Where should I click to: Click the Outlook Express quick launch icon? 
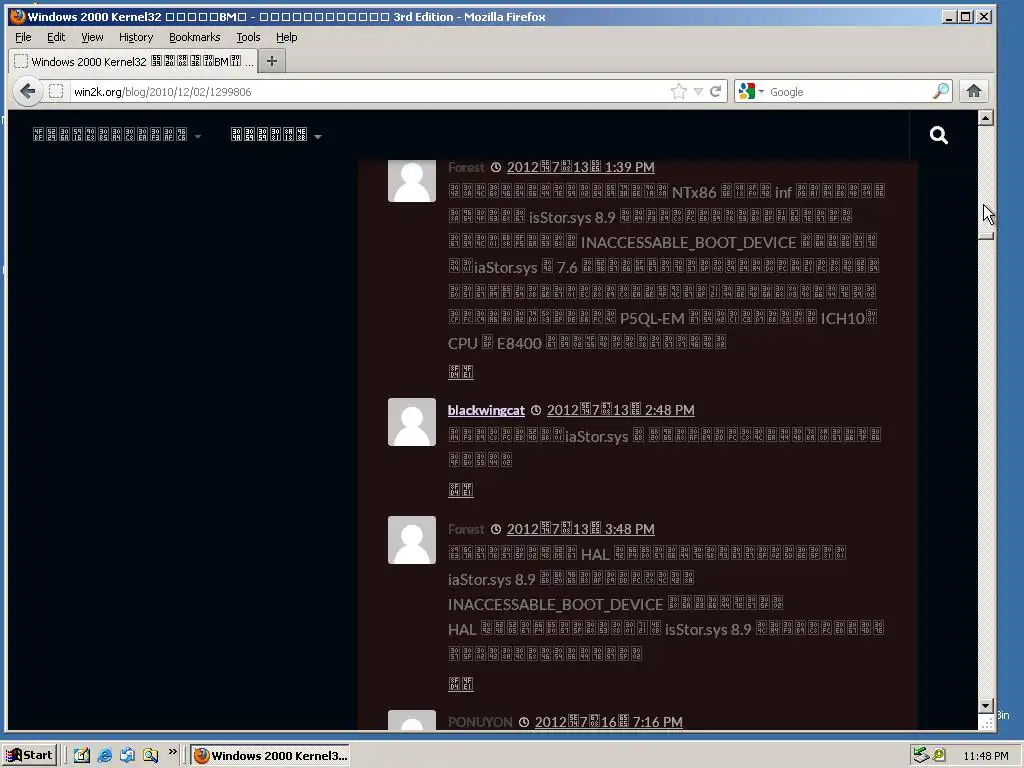coord(127,756)
